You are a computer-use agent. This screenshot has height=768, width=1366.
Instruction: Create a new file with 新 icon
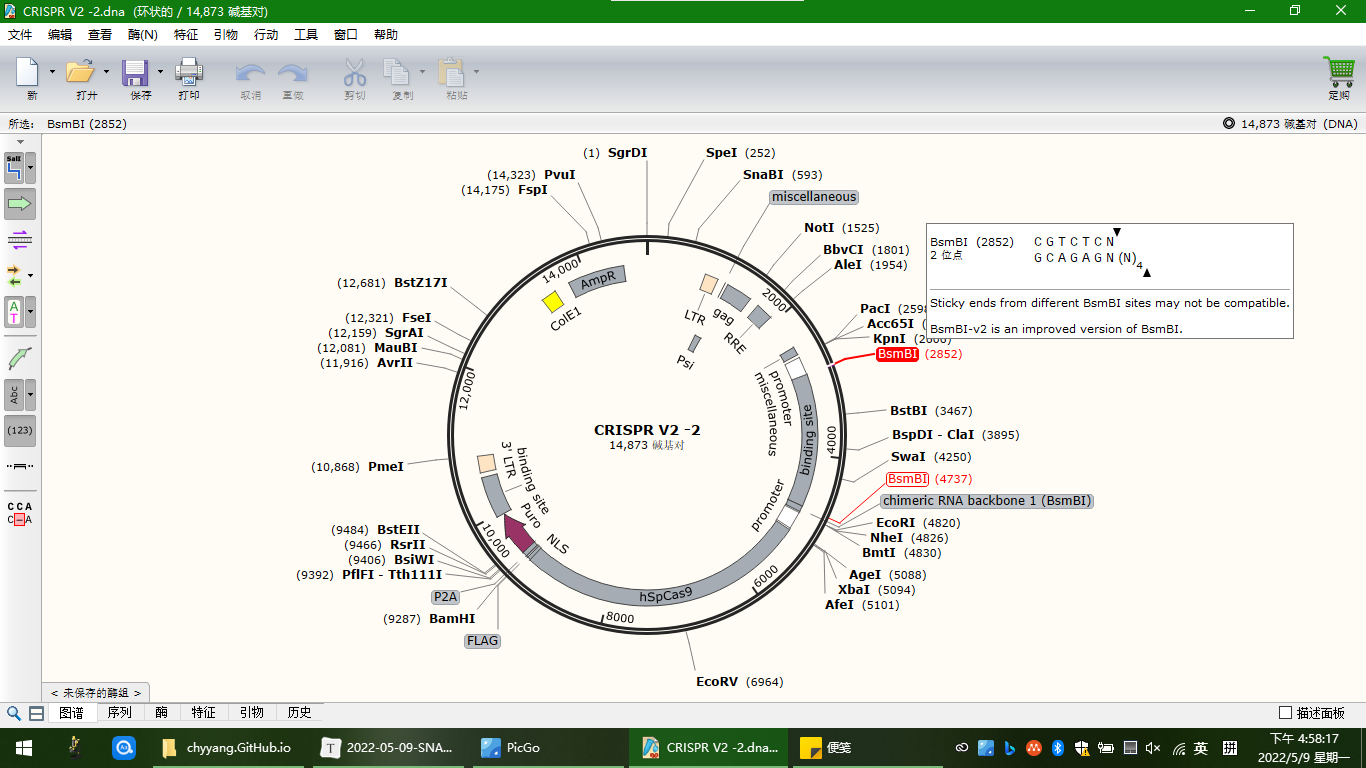coord(28,72)
